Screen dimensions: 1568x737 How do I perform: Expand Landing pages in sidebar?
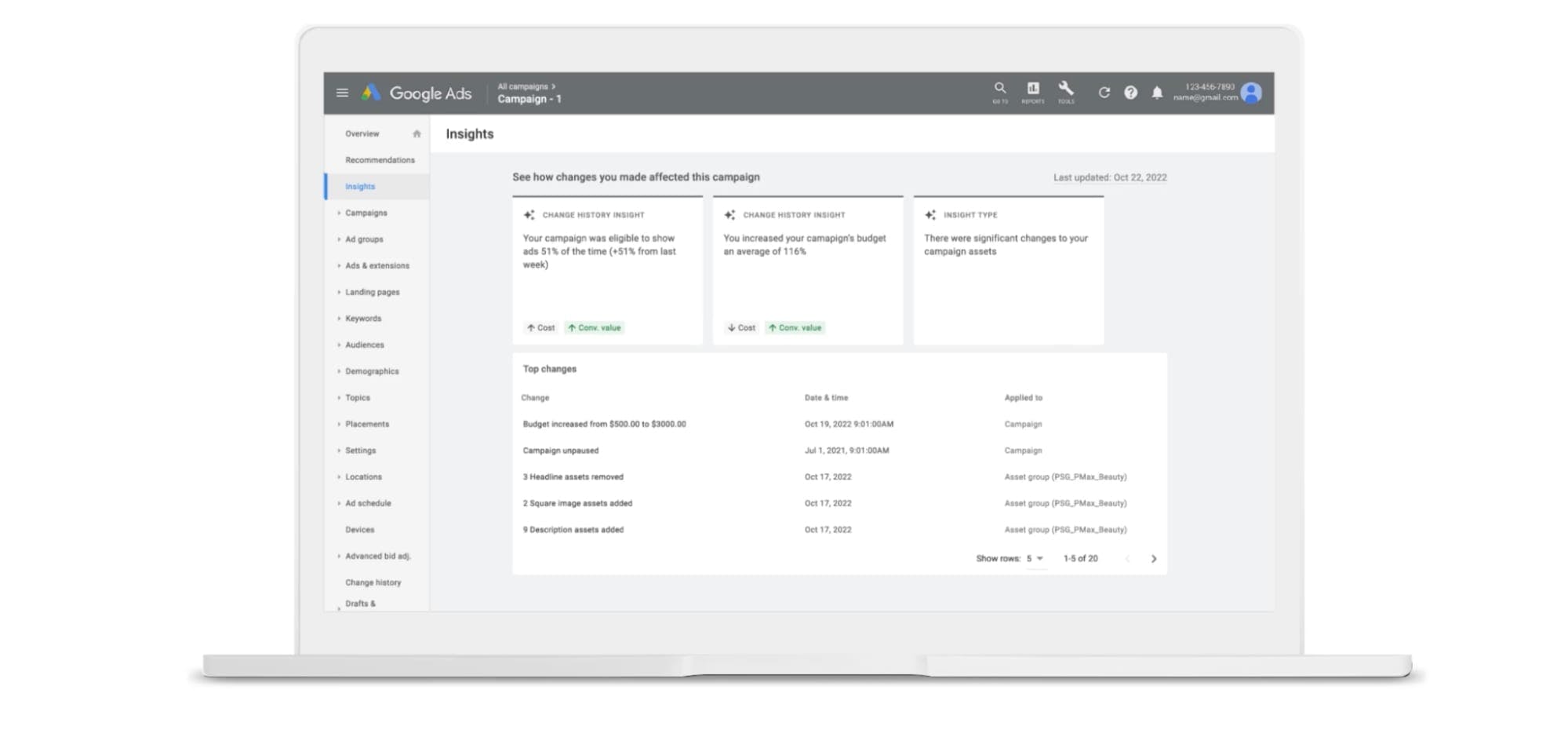coord(373,292)
